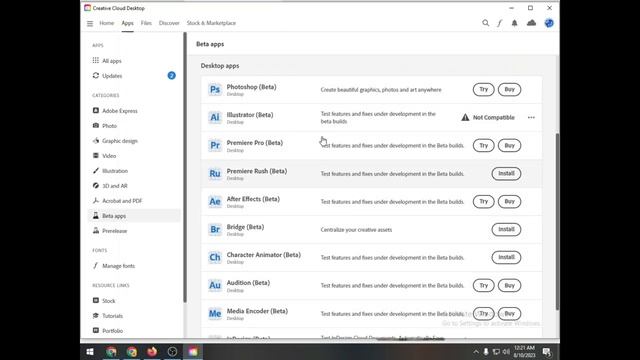Buy Premiere Pro (Beta)
This screenshot has height=360, width=640.
509,145
